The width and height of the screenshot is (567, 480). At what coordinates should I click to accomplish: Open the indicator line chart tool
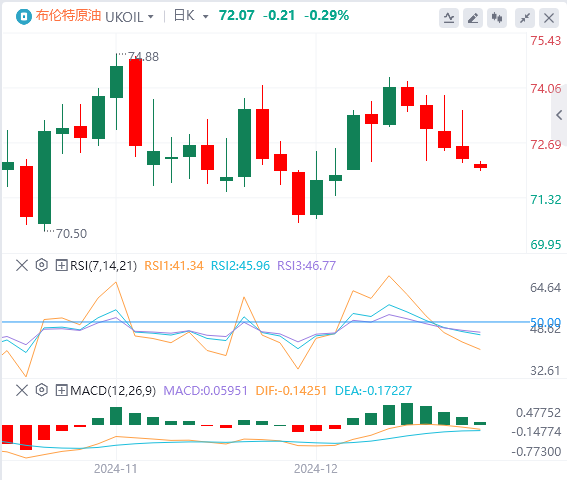(449, 18)
